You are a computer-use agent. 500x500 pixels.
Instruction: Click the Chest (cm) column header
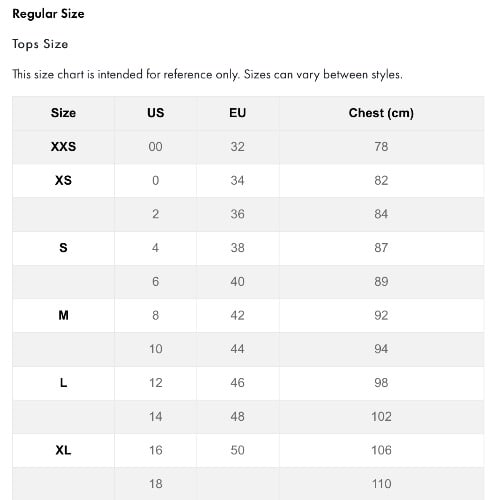point(381,113)
